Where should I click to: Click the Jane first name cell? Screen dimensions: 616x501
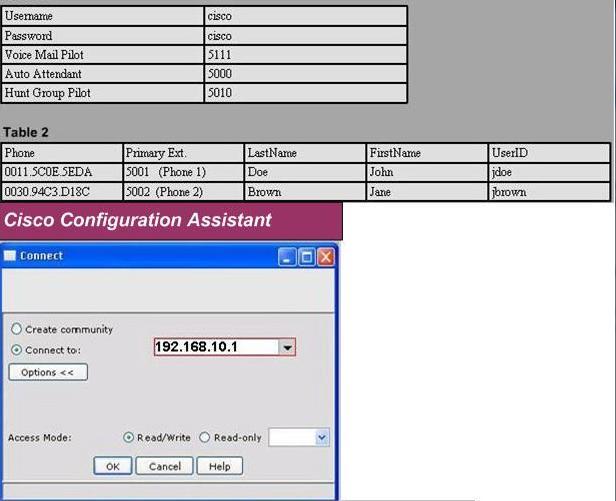(427, 192)
